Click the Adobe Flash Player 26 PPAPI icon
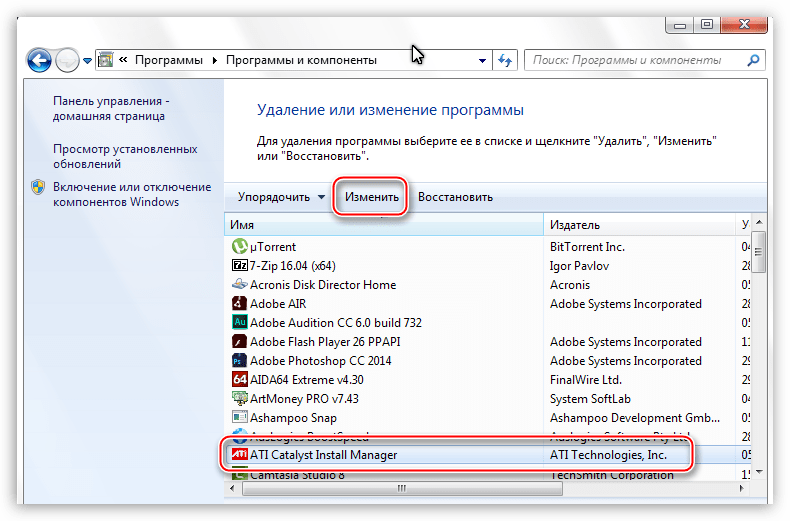Screen dimensions: 790x521 click(239, 341)
